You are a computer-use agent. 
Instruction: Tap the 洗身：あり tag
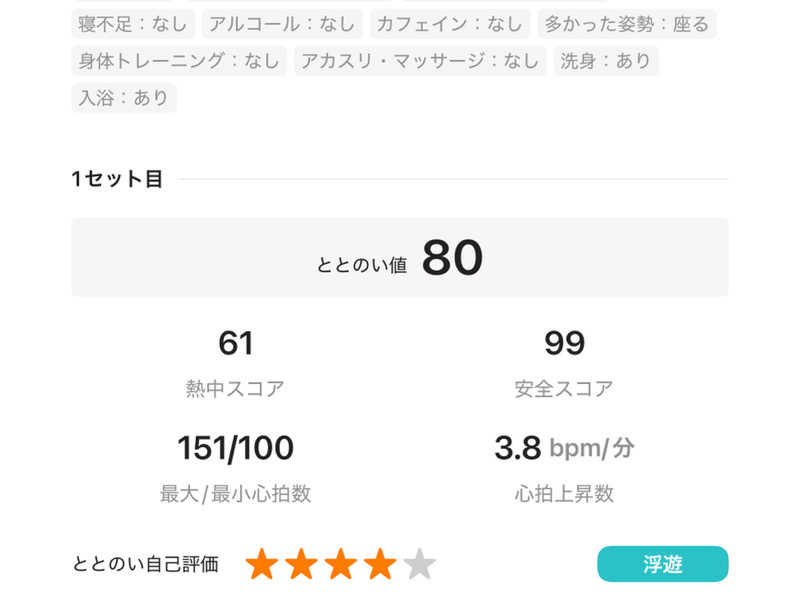click(x=606, y=61)
